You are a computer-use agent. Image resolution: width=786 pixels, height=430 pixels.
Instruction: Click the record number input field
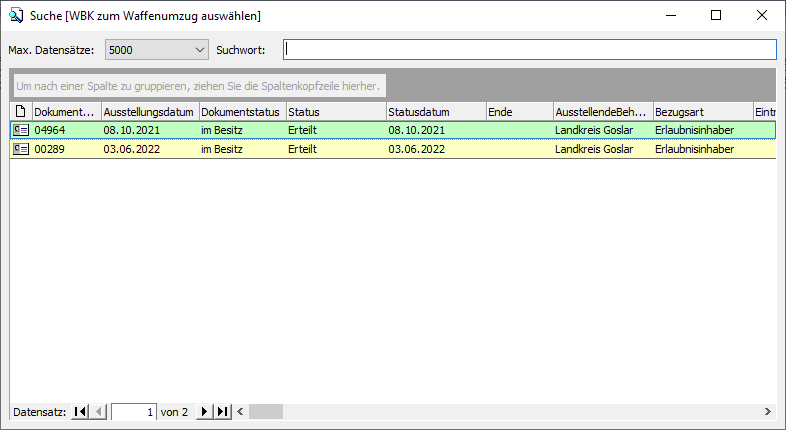[134, 411]
